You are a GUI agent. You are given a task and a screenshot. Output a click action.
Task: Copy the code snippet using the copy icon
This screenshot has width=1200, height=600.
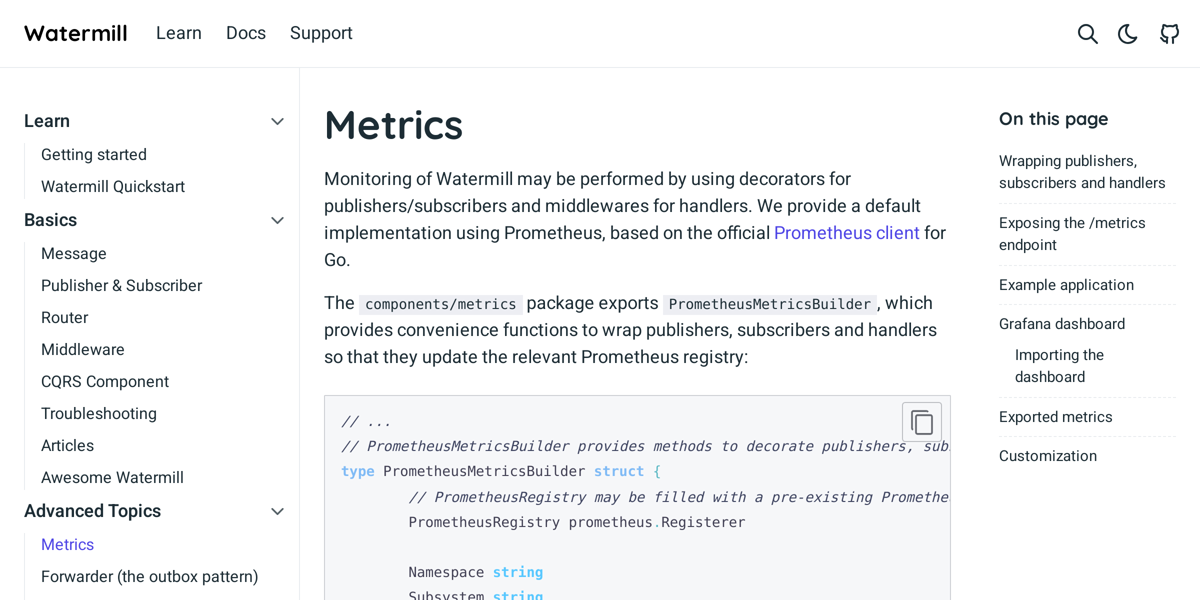pyautogui.click(x=921, y=421)
